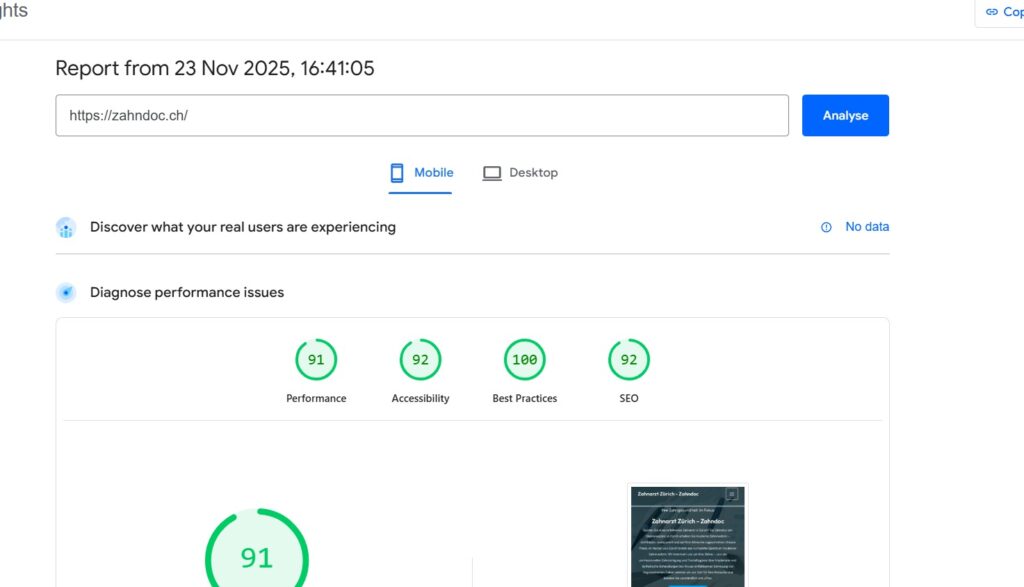This screenshot has height=587, width=1024.
Task: Click the Diagnose performance issues heading
Action: point(187,293)
